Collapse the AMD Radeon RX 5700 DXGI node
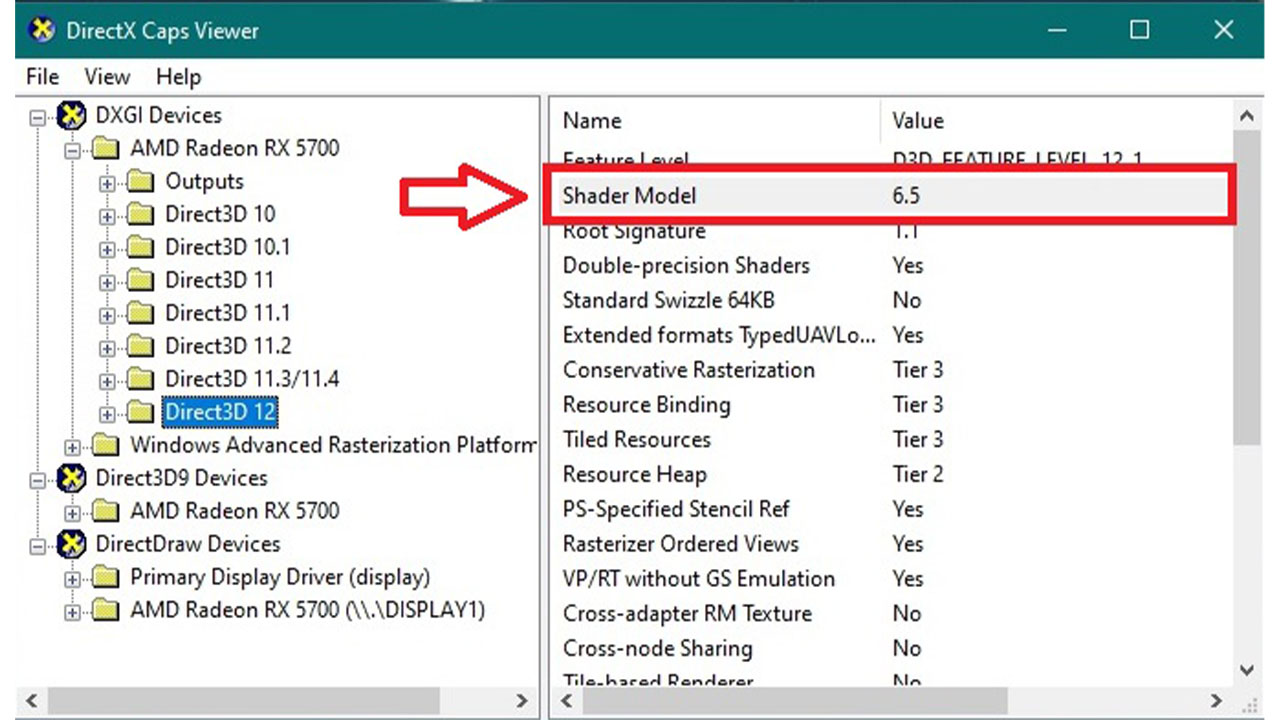The height and width of the screenshot is (720, 1280). coord(73,150)
